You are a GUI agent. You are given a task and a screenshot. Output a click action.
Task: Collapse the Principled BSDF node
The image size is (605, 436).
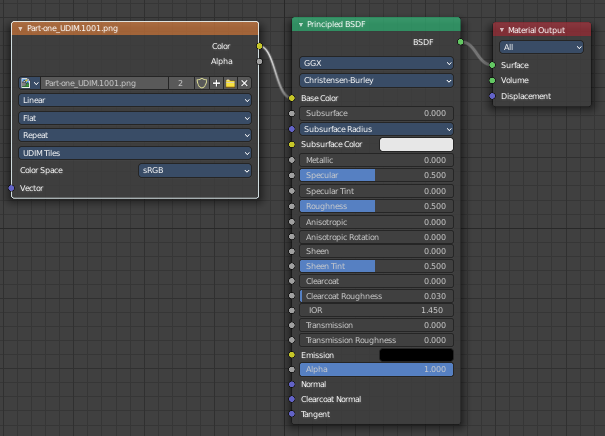301,24
